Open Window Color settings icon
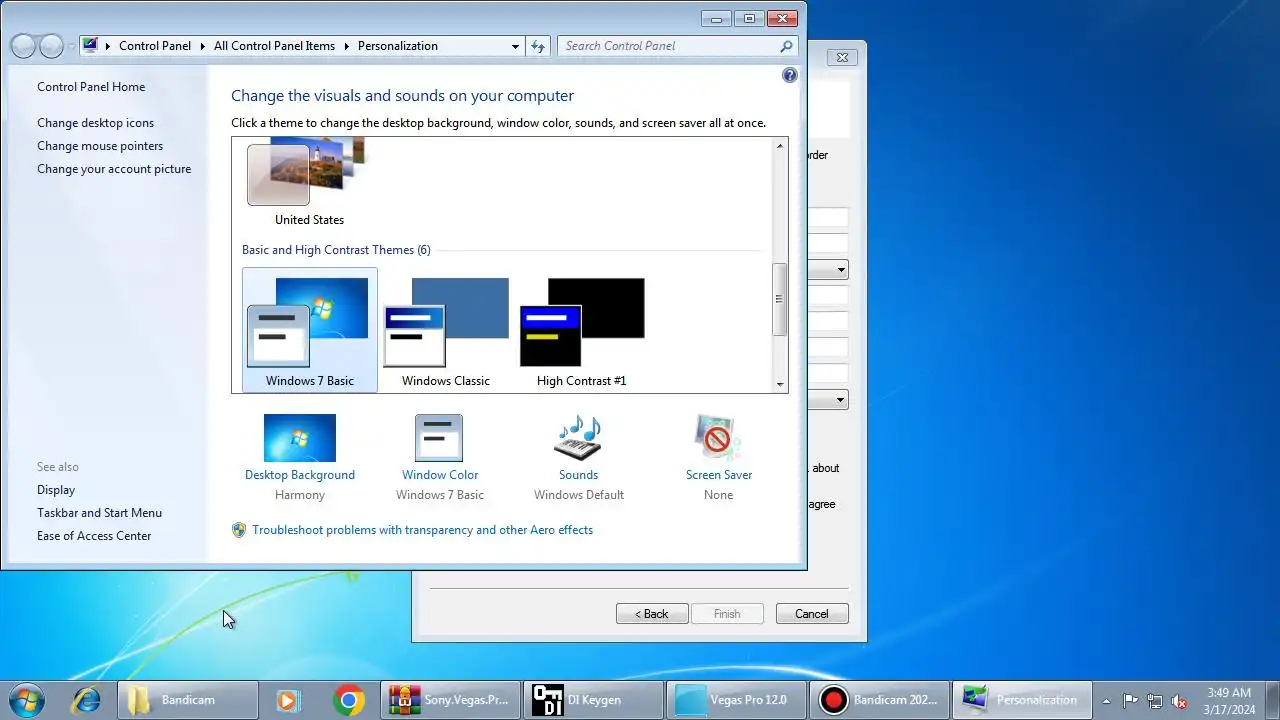1280x720 pixels. [439, 438]
